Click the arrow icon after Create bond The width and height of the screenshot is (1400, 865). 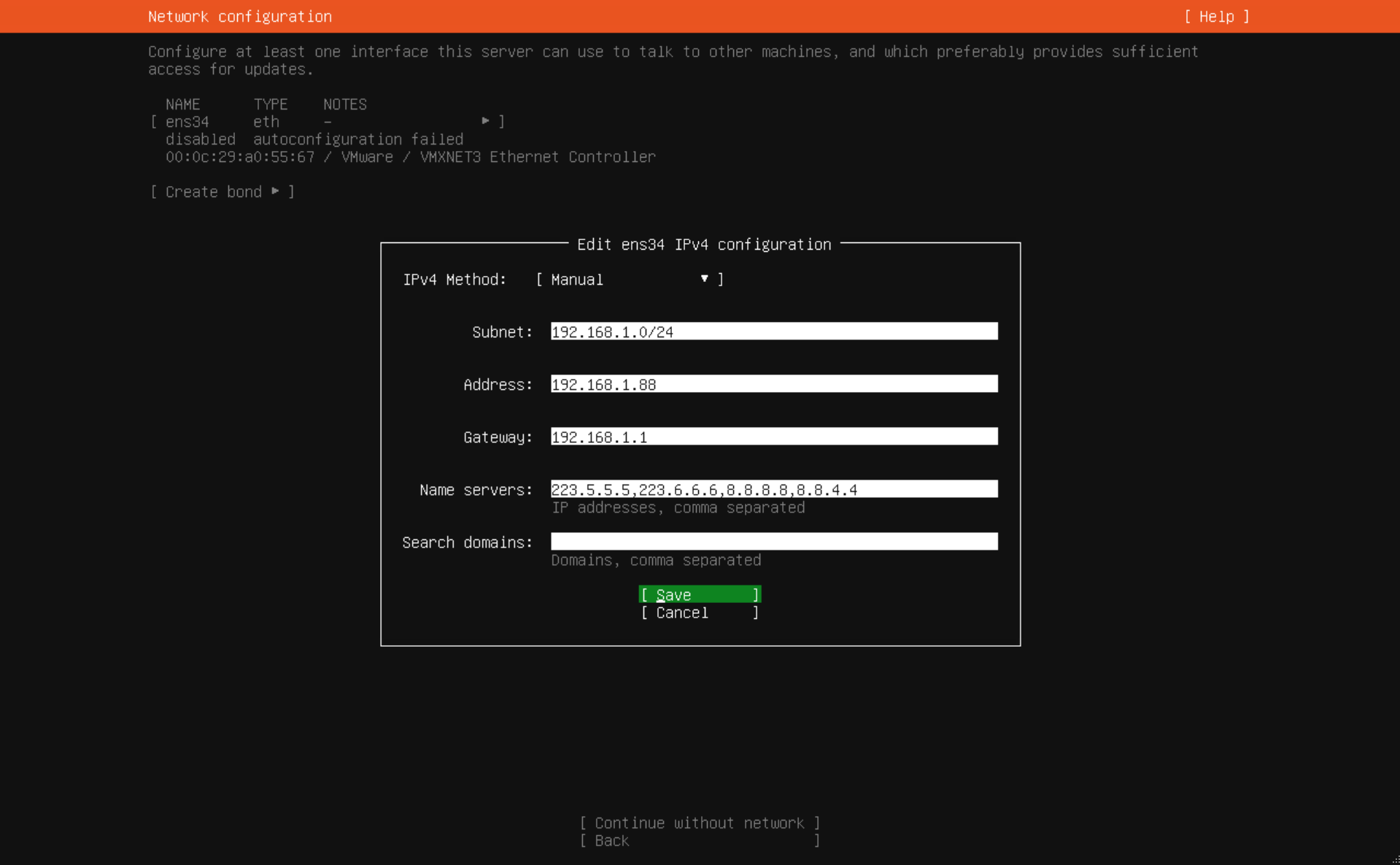pos(275,191)
